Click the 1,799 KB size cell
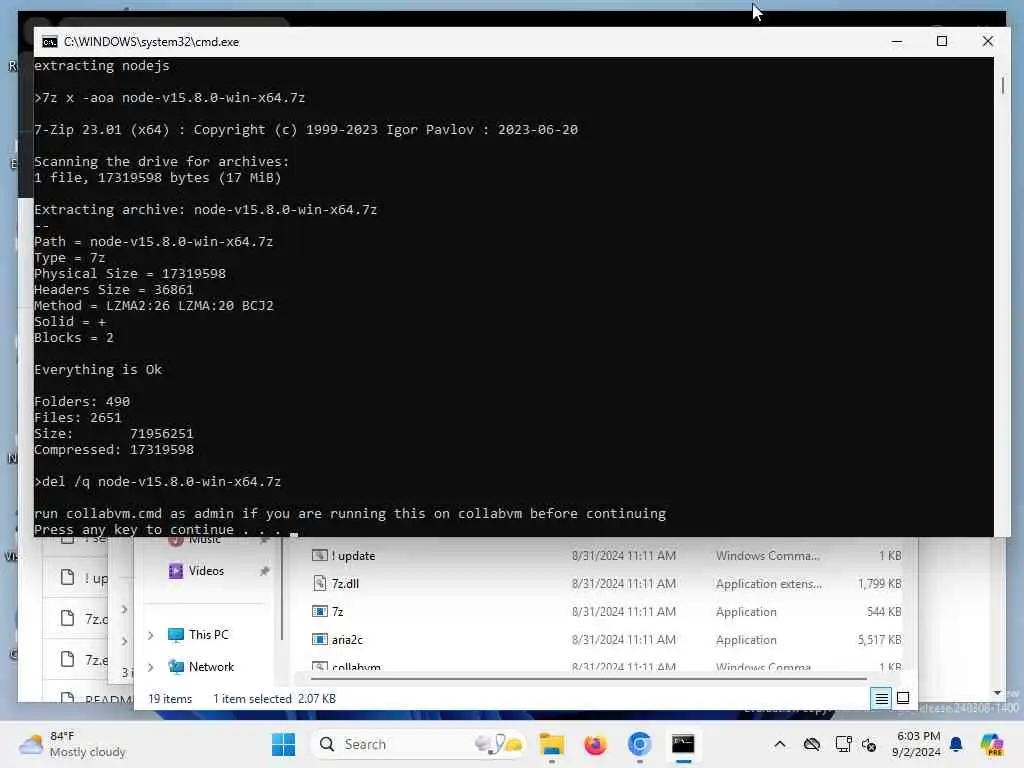The image size is (1024, 768). pyautogui.click(x=879, y=584)
